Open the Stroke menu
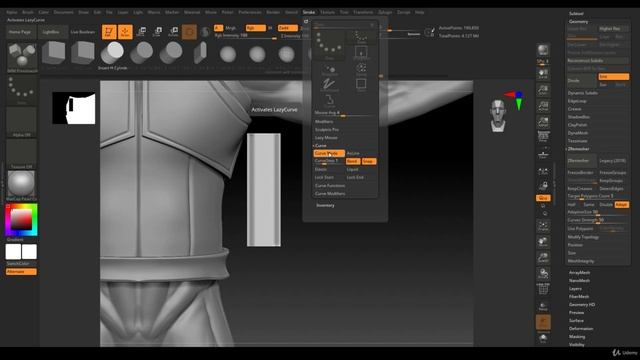 (309, 12)
